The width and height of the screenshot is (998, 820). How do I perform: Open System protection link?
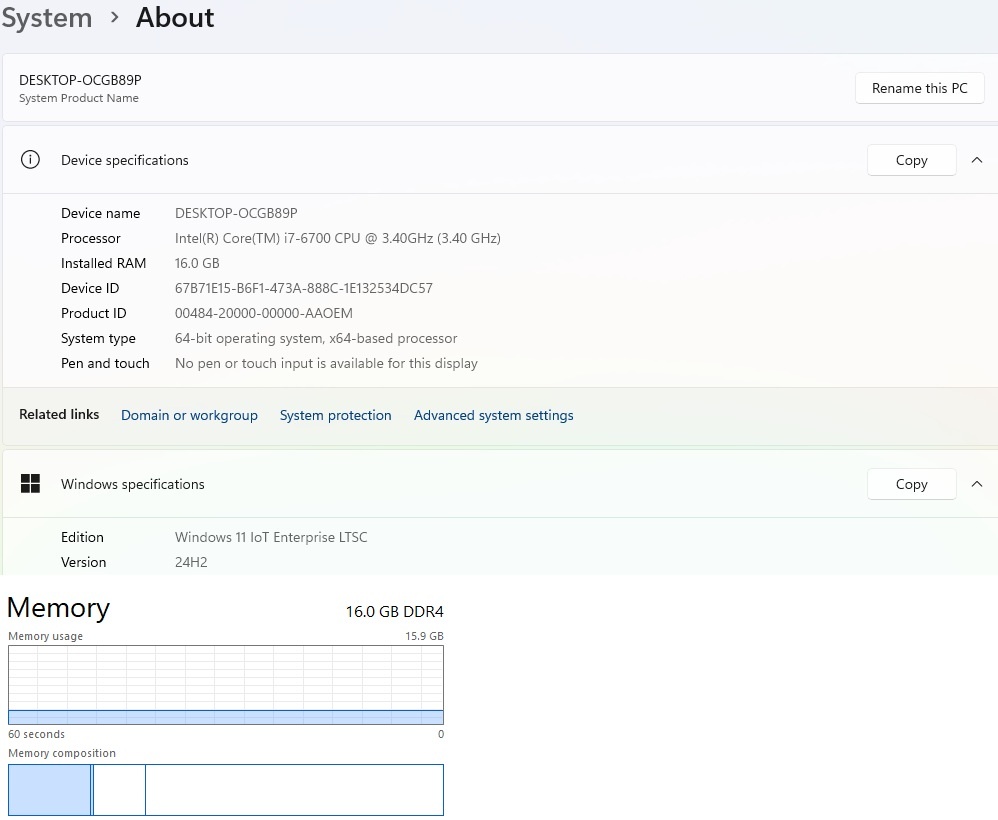click(x=335, y=415)
